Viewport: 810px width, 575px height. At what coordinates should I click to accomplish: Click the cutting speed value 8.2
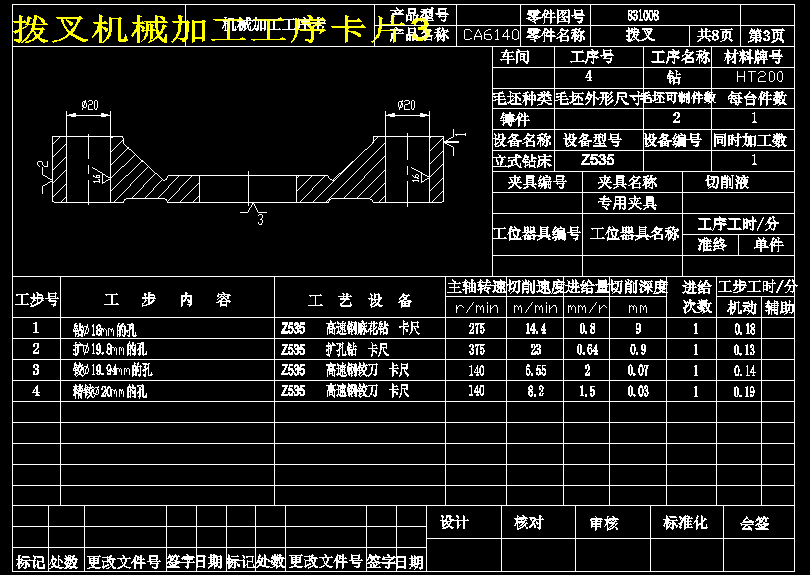536,392
